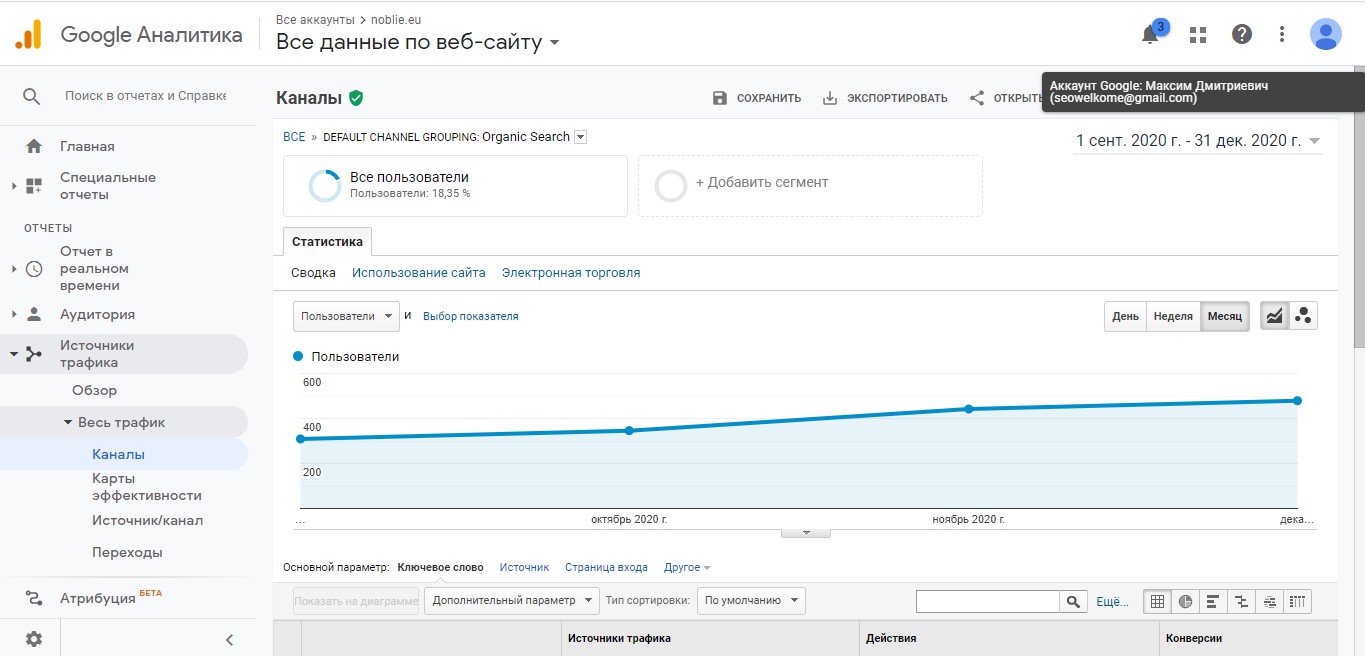This screenshot has width=1365, height=656.
Task: Set chart granularity to День
Action: [x=1125, y=316]
